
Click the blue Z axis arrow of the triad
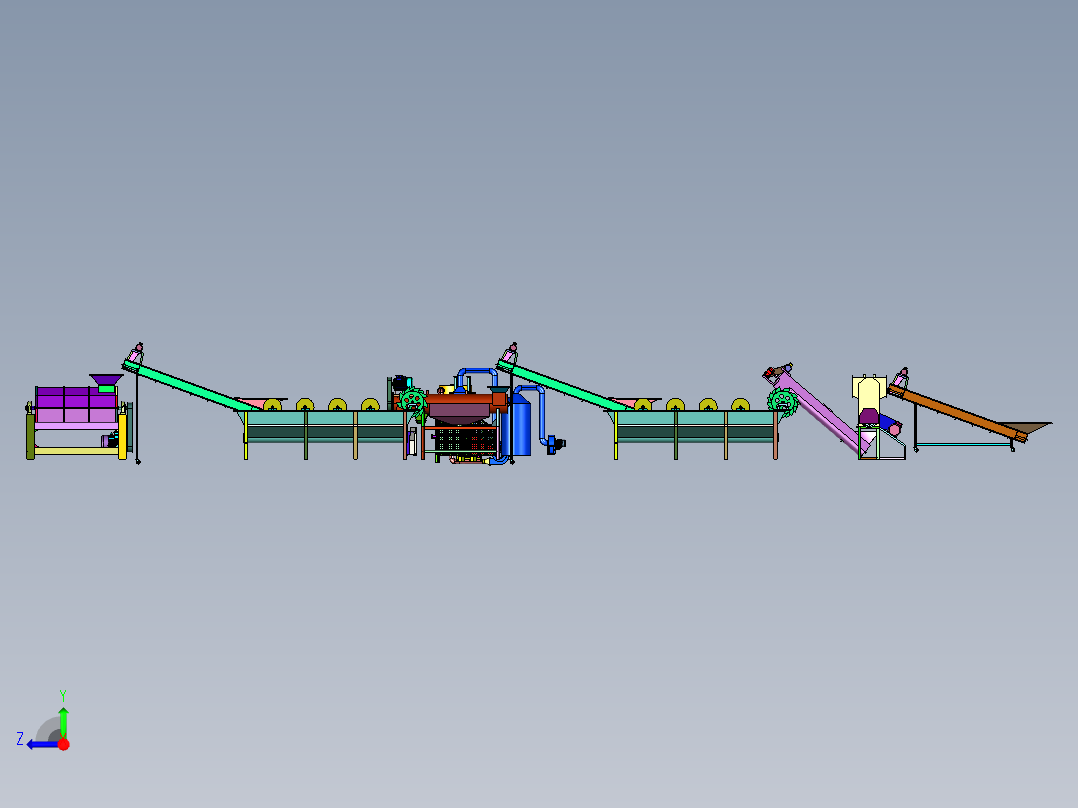click(x=43, y=745)
